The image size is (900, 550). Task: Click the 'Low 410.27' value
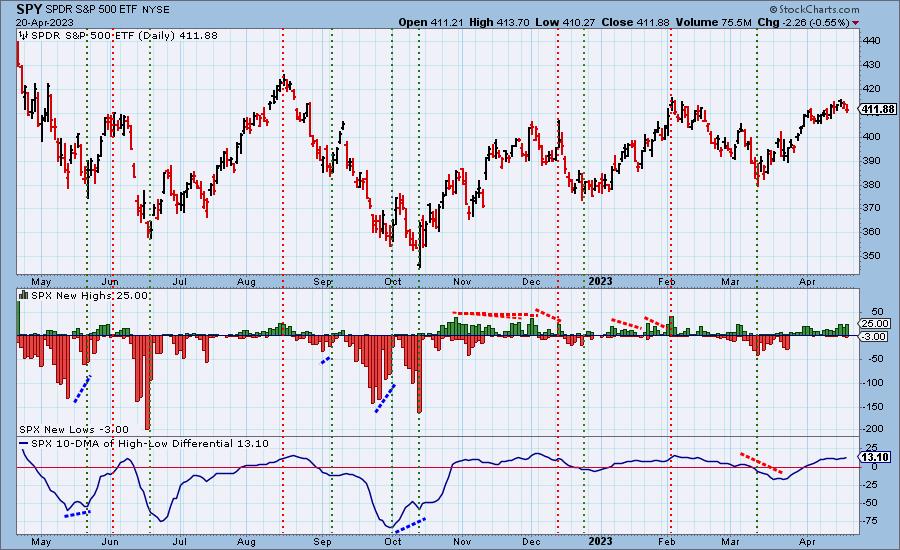(x=565, y=22)
